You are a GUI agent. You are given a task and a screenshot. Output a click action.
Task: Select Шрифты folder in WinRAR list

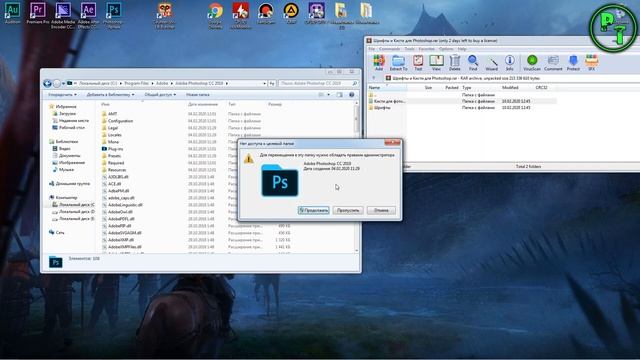380,108
